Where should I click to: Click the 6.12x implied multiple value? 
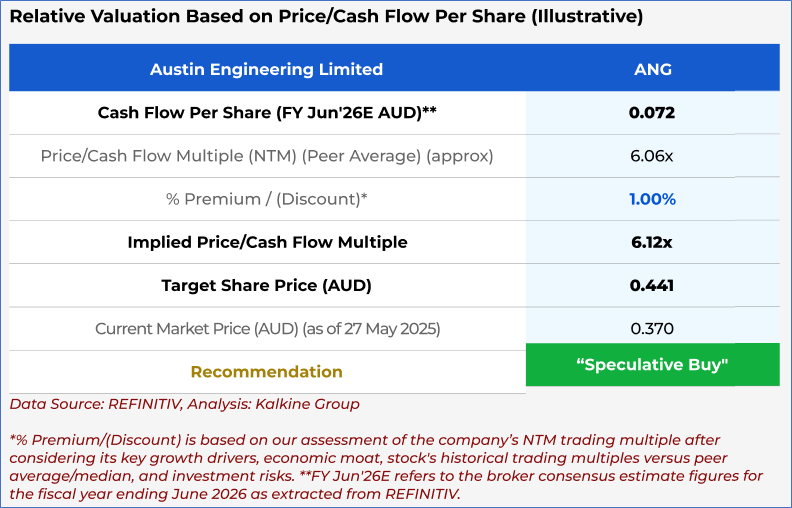coord(652,242)
